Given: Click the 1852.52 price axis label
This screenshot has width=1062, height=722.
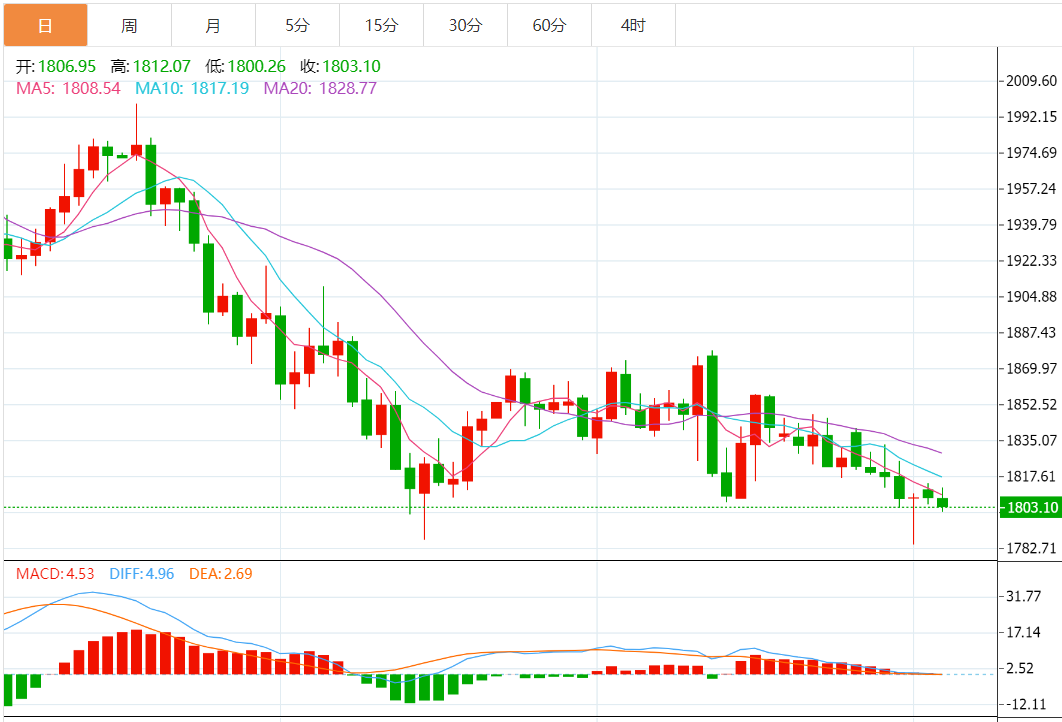Looking at the screenshot, I should coord(1032,404).
